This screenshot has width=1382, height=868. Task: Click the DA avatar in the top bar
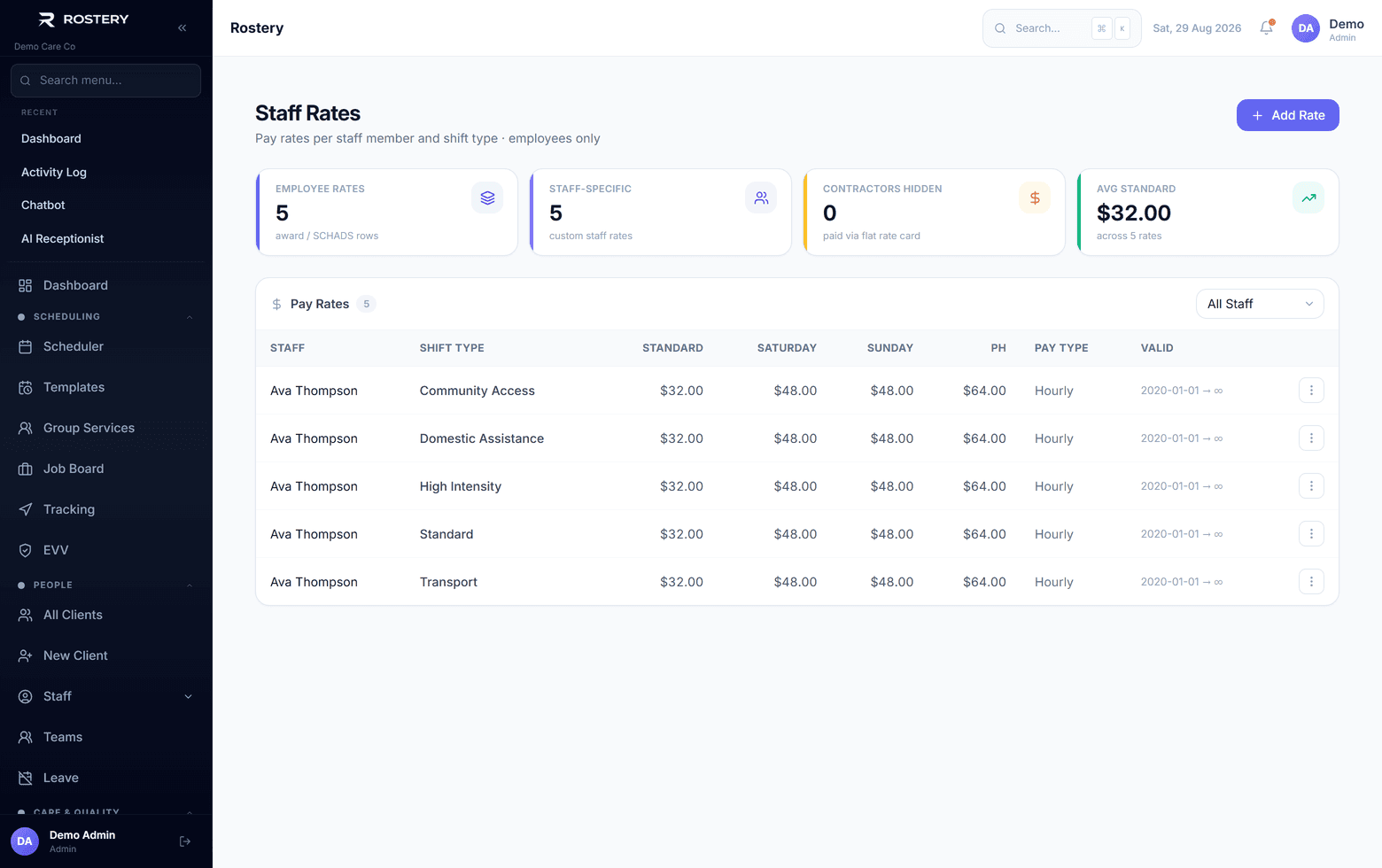1306,28
